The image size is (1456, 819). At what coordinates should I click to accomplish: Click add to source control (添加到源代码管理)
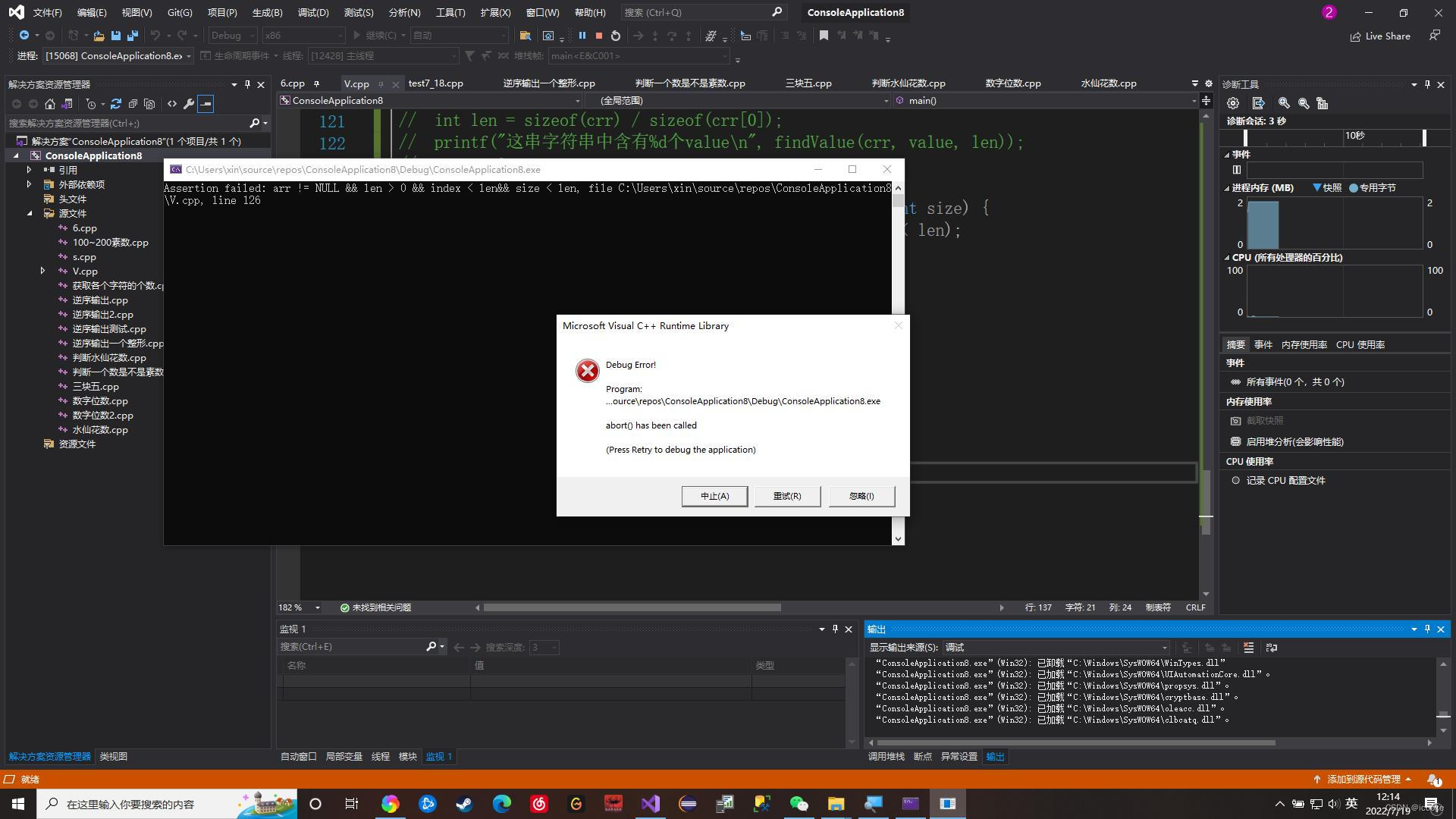coord(1362,779)
